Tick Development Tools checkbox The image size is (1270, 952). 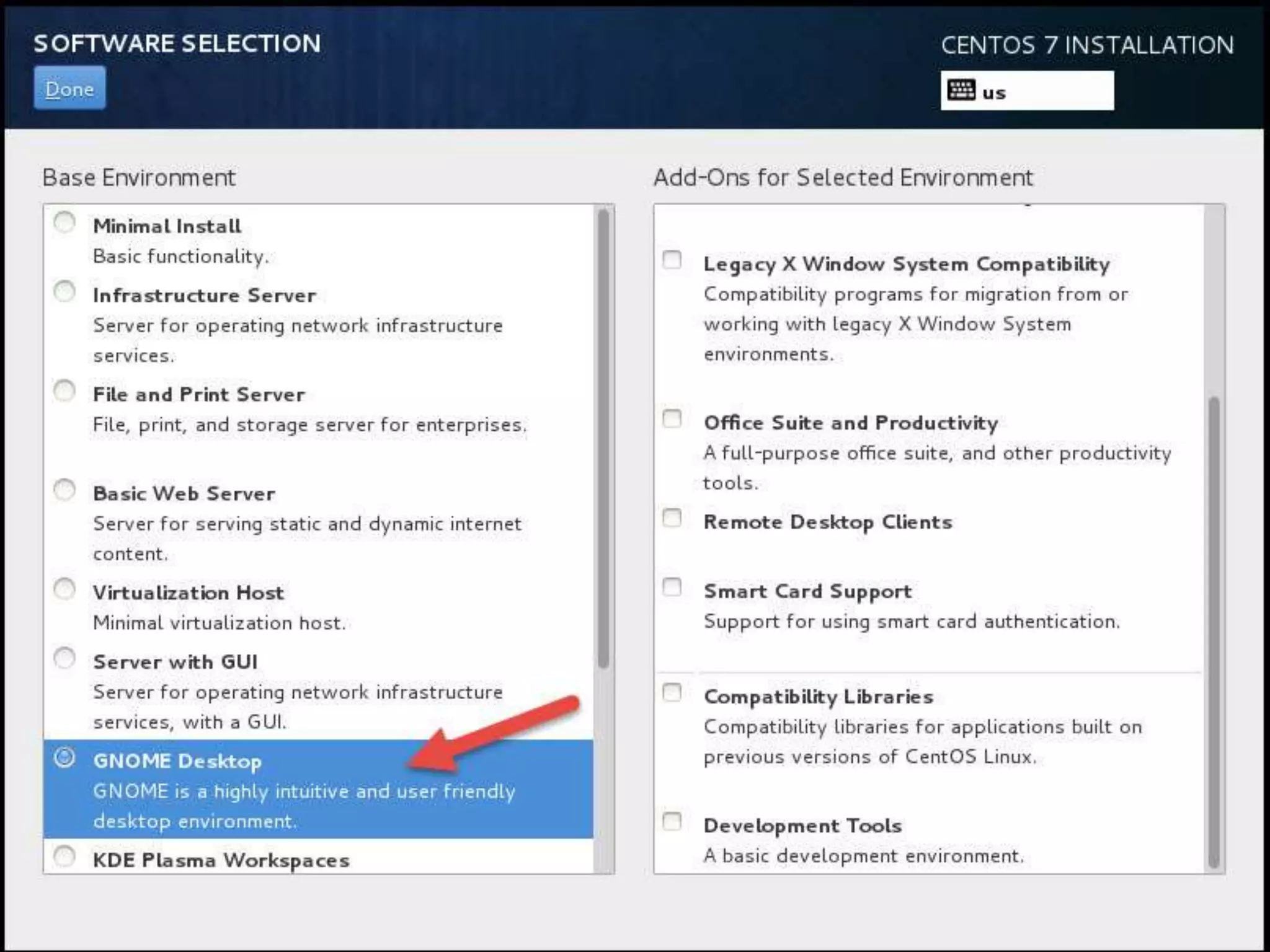click(672, 822)
